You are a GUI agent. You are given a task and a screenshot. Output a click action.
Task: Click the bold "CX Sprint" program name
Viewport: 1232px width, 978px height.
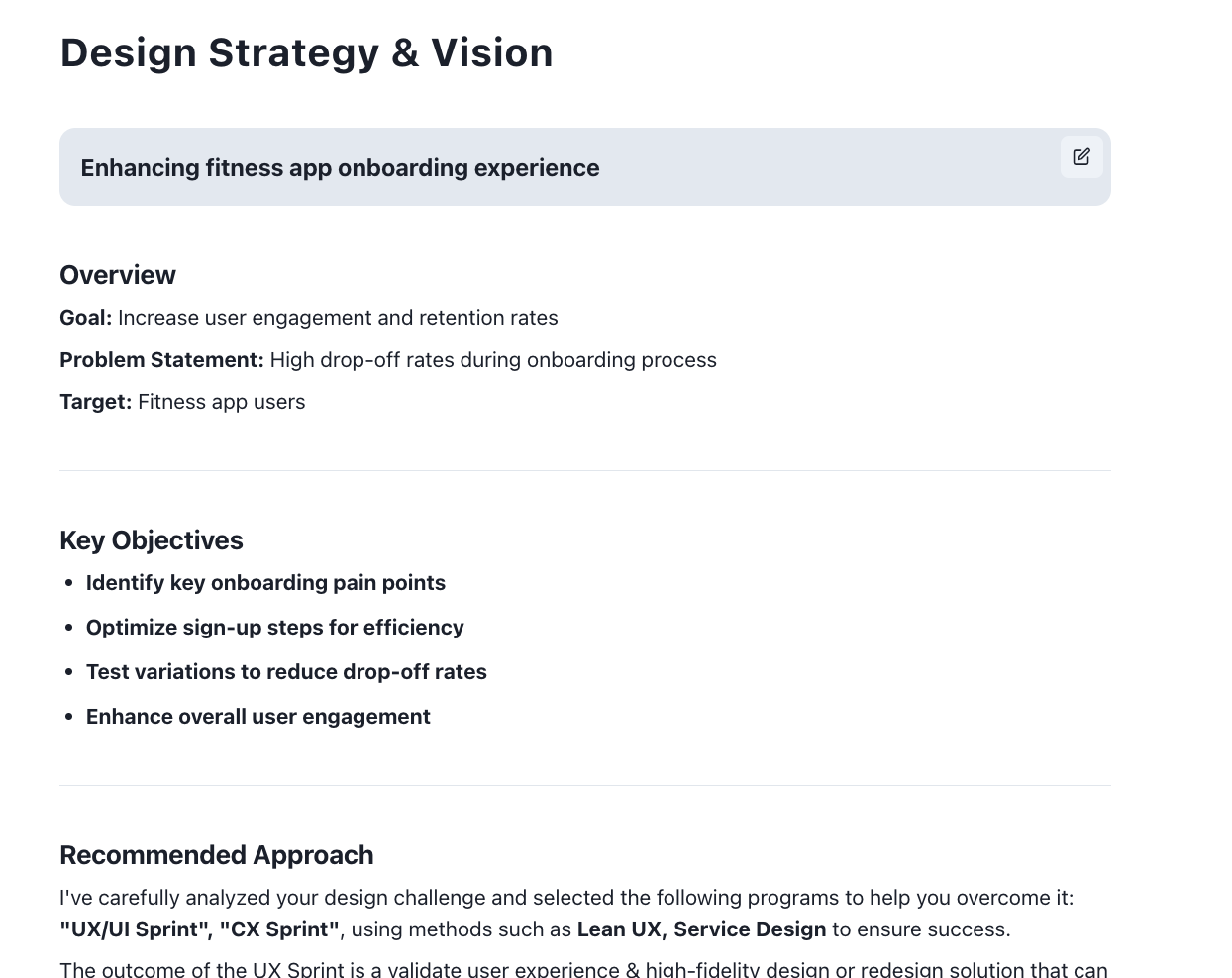pos(279,929)
